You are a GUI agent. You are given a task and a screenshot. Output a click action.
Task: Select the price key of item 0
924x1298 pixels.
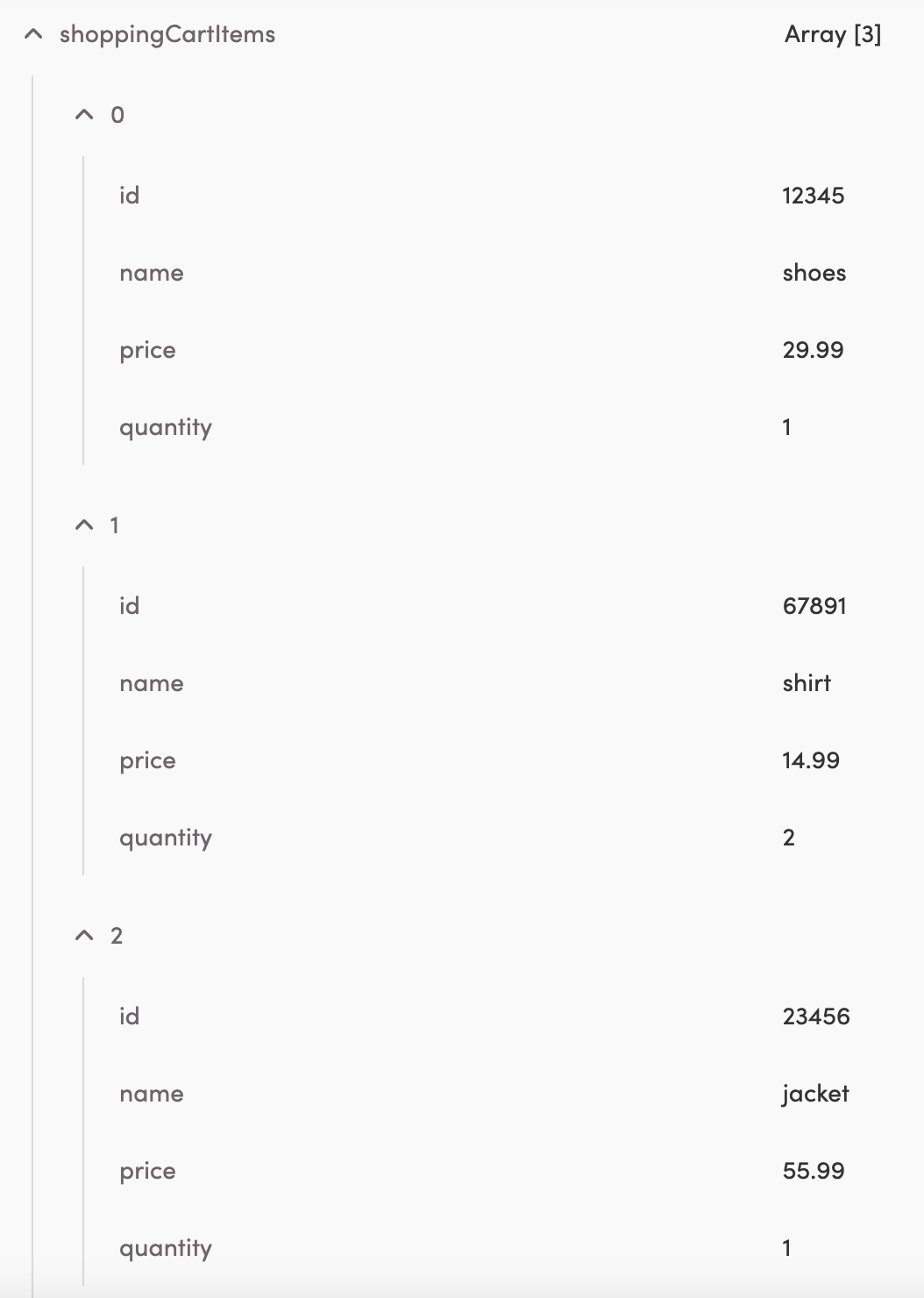point(147,350)
